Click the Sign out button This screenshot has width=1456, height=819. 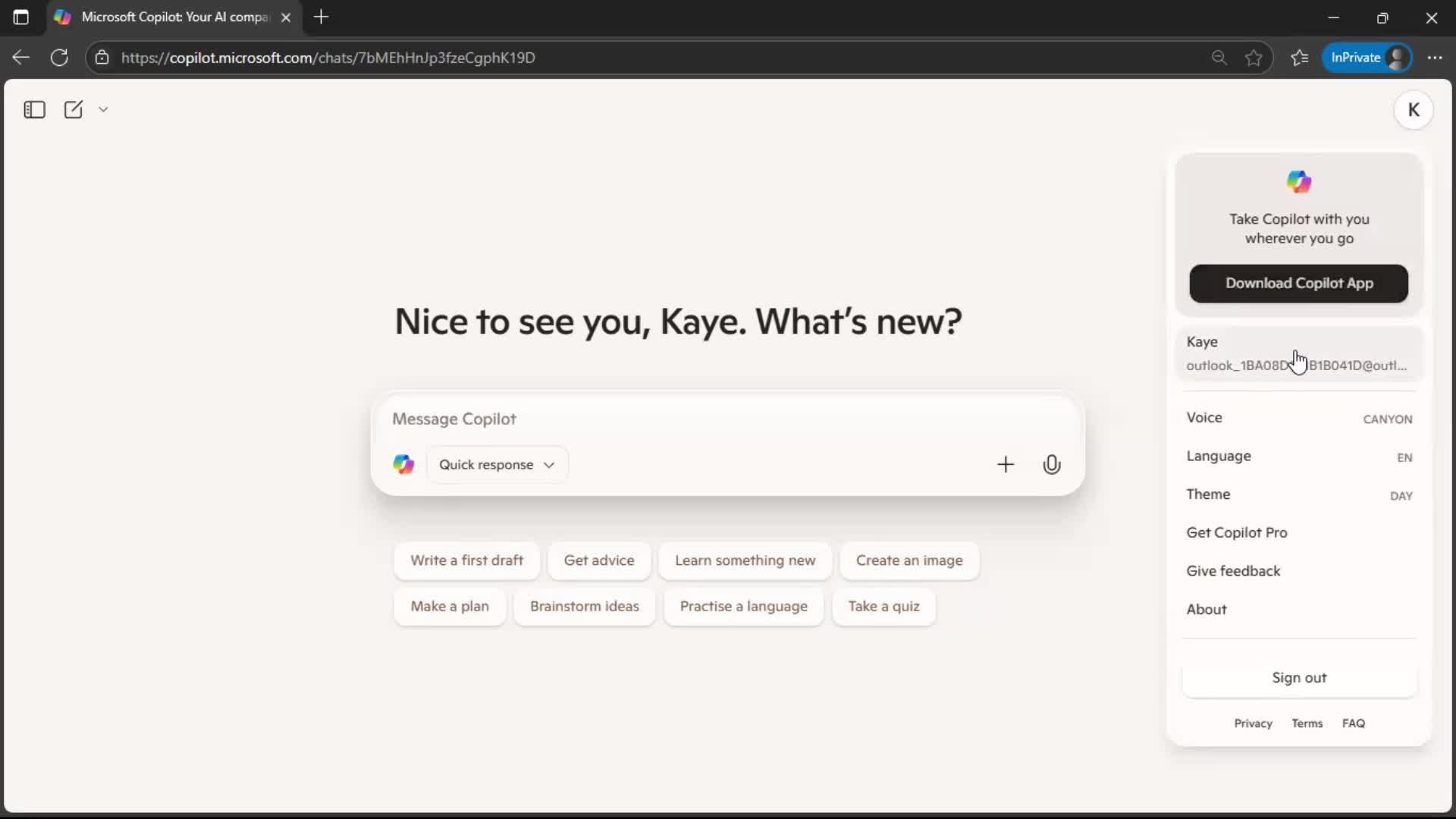(x=1298, y=678)
